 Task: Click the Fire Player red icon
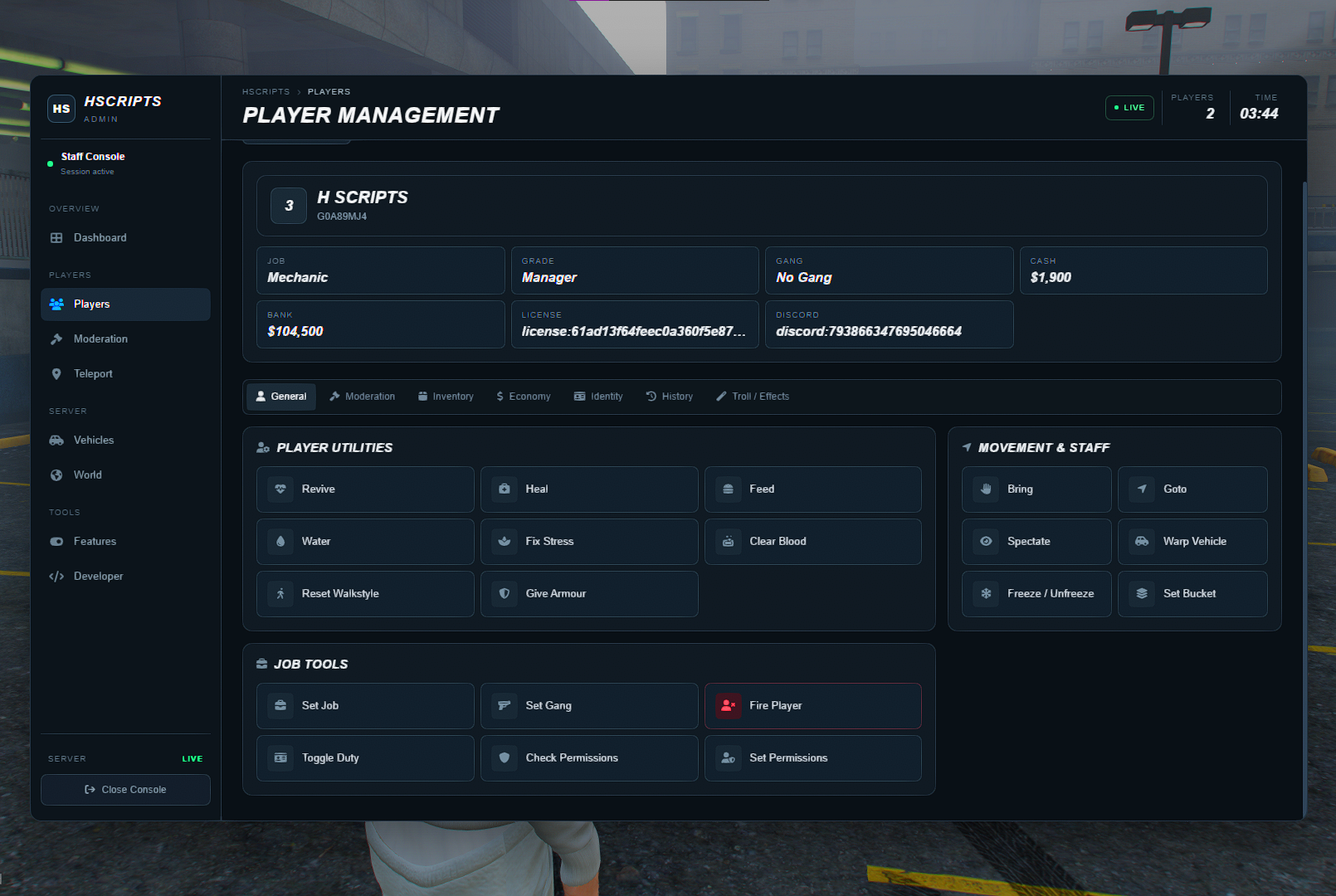(729, 706)
